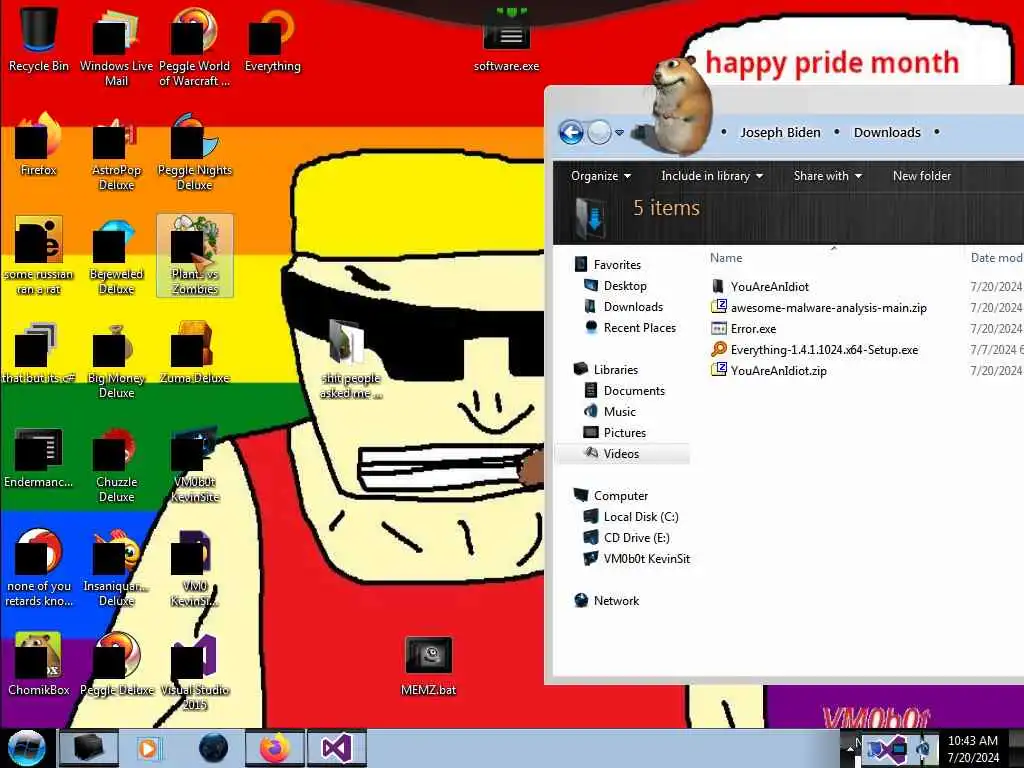The height and width of the screenshot is (768, 1024).
Task: Open the Recycle Bin desktop icon
Action: click(39, 39)
